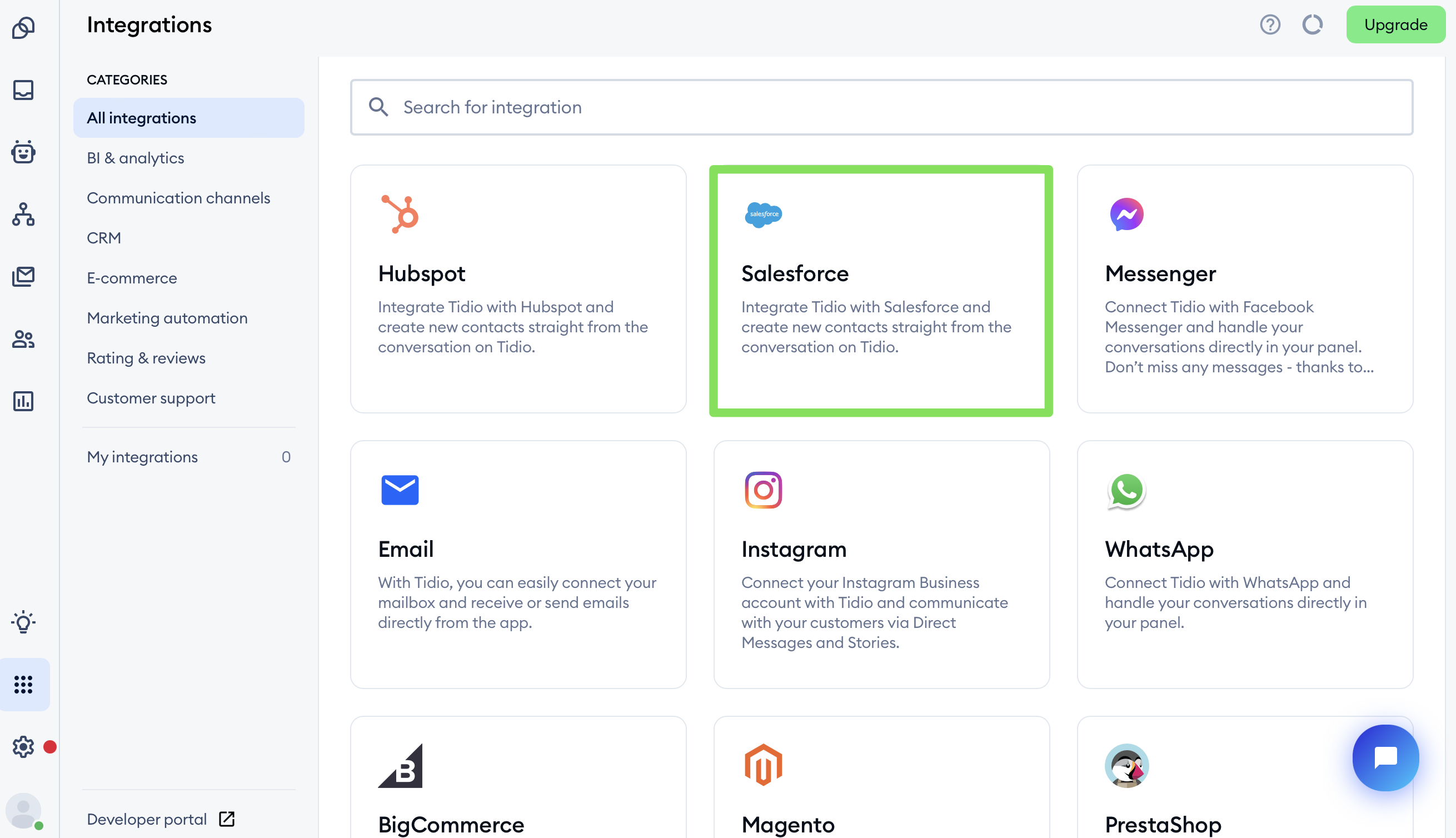1456x838 pixels.
Task: Click the blue Email envelope logo
Action: coord(400,490)
